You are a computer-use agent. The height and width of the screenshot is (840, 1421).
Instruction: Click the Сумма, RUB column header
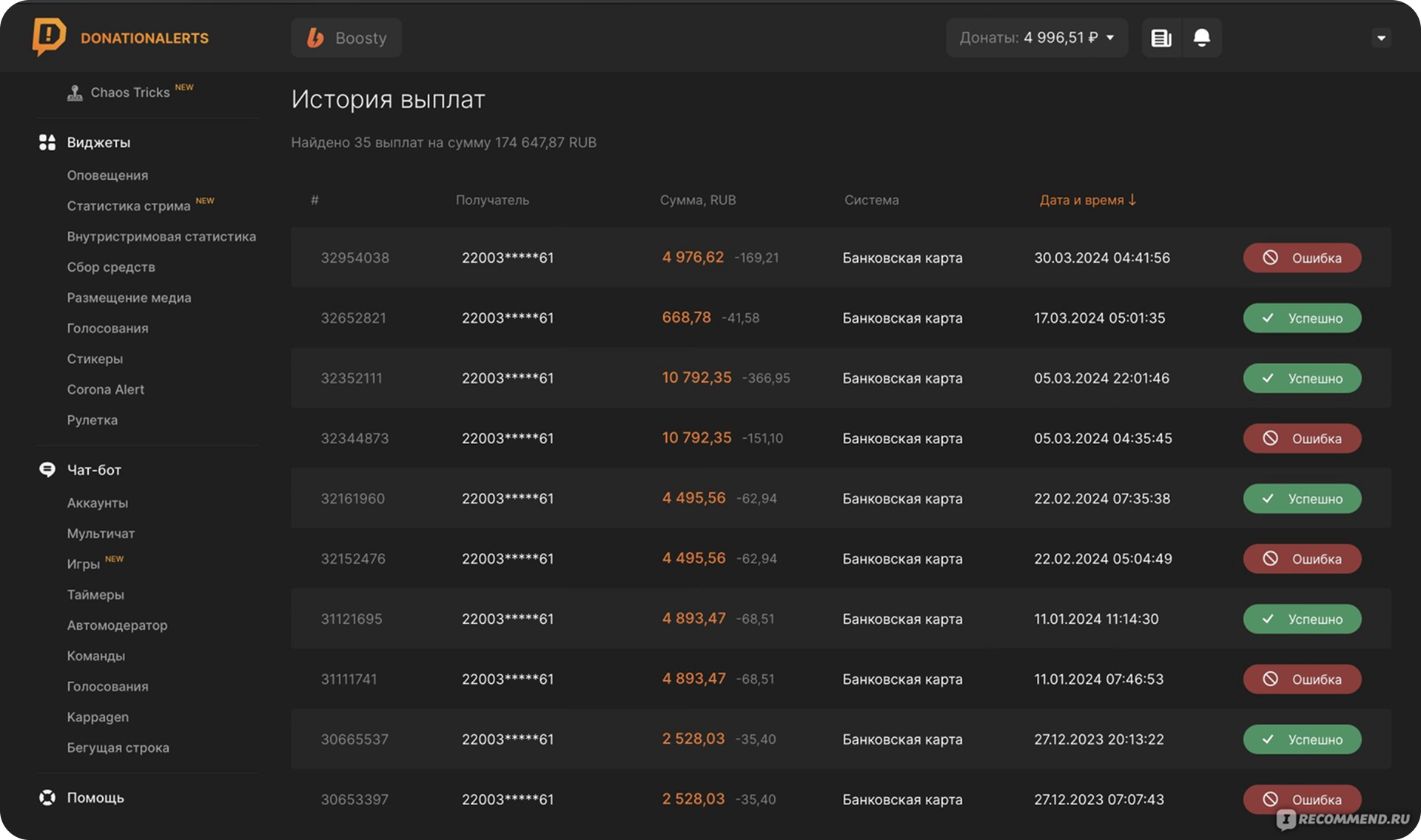[697, 200]
